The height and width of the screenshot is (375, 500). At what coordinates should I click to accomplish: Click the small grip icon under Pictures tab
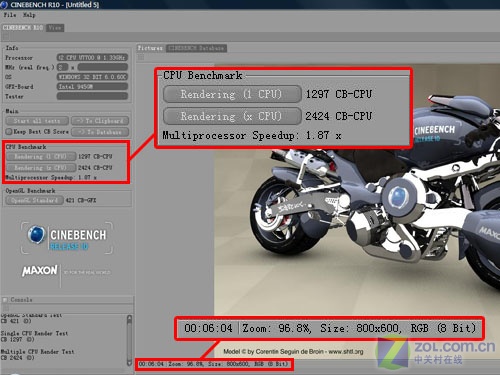[141, 57]
